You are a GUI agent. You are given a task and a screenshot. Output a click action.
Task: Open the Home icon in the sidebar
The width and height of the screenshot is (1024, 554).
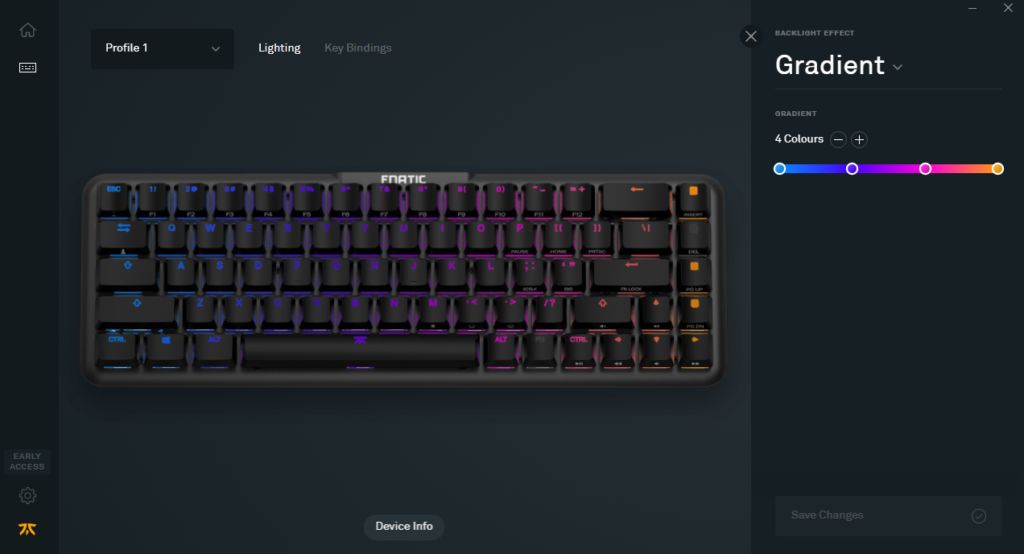click(x=27, y=30)
